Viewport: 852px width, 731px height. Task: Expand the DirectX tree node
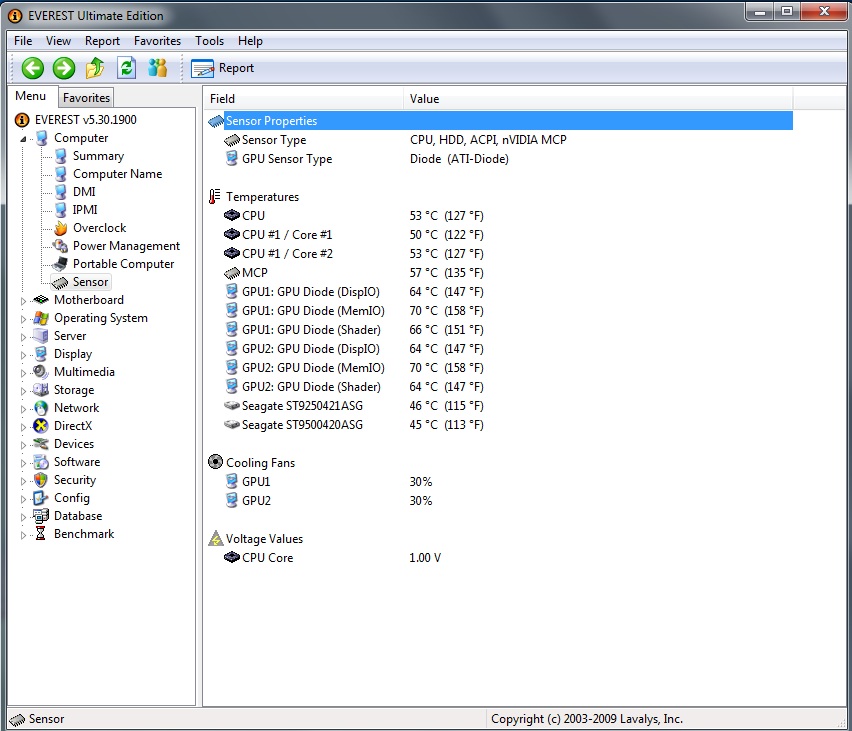click(x=23, y=427)
